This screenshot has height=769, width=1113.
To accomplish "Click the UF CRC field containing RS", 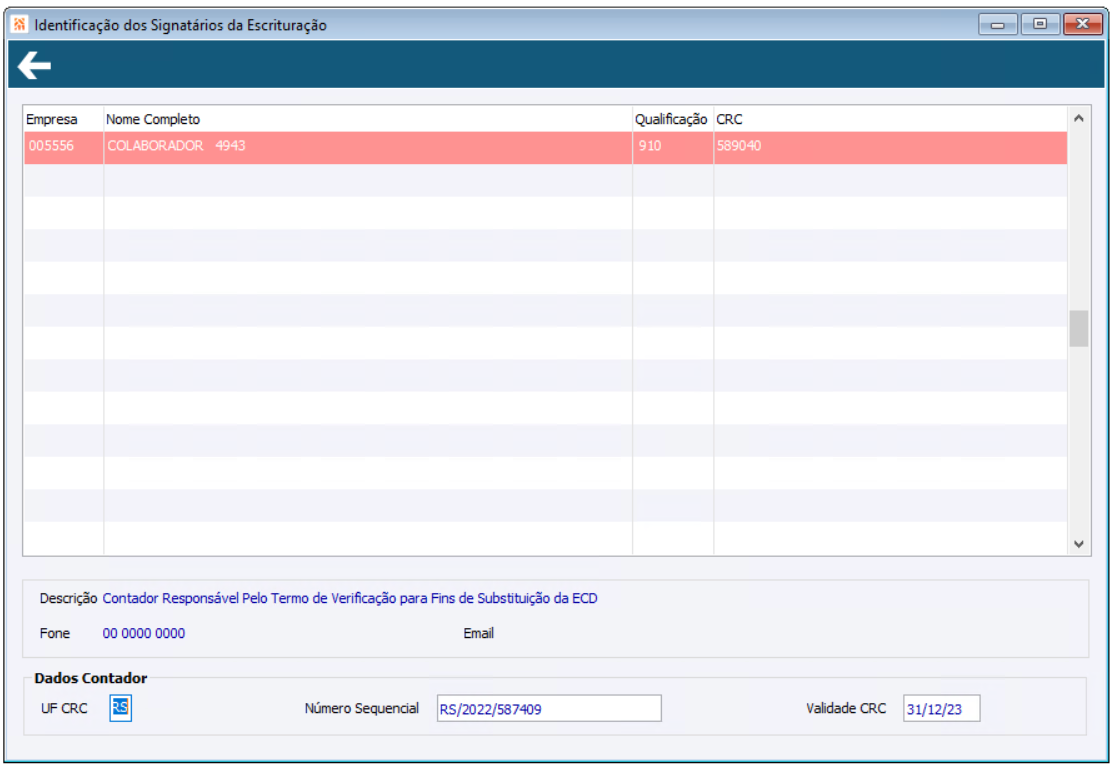I will 120,708.
